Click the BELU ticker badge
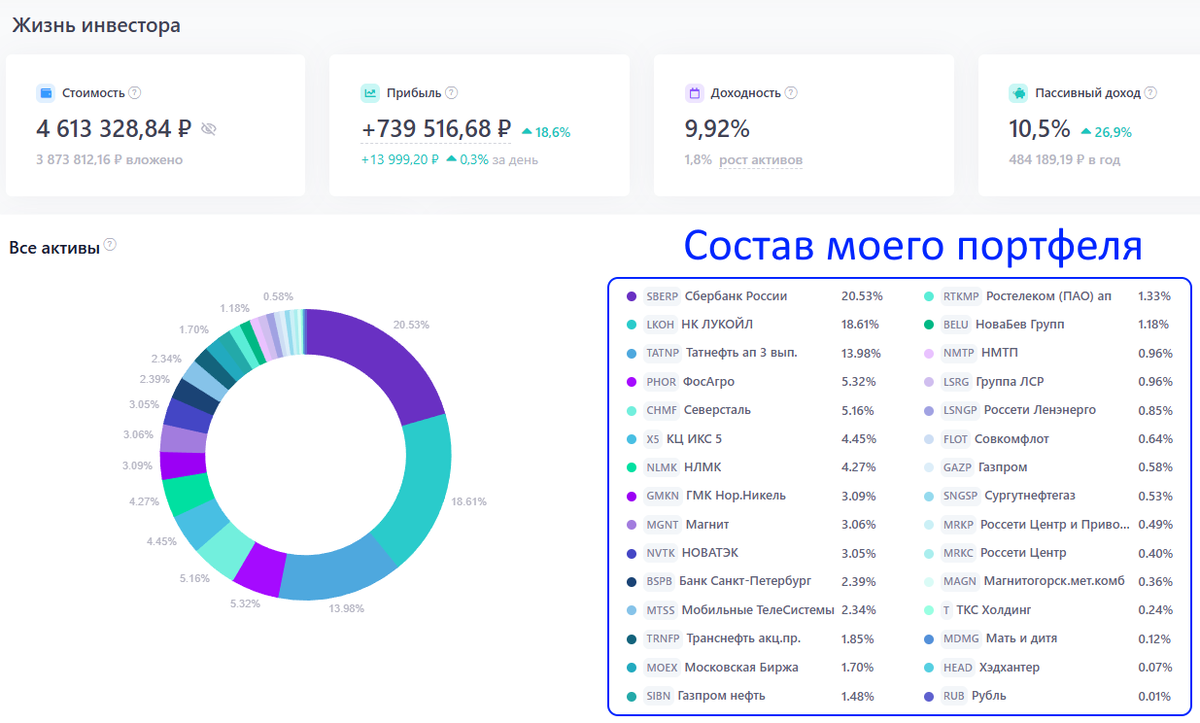 956,324
